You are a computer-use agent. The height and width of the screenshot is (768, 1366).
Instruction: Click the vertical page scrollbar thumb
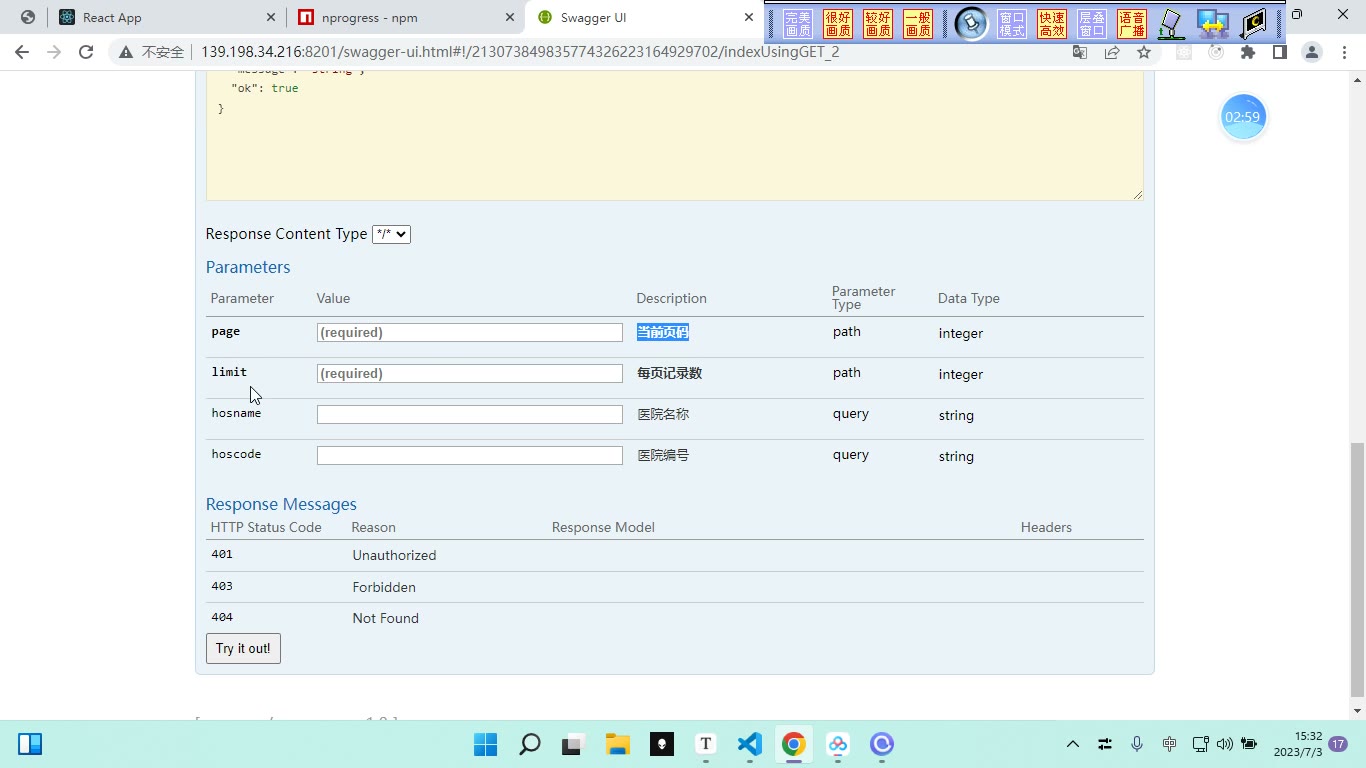click(1357, 569)
